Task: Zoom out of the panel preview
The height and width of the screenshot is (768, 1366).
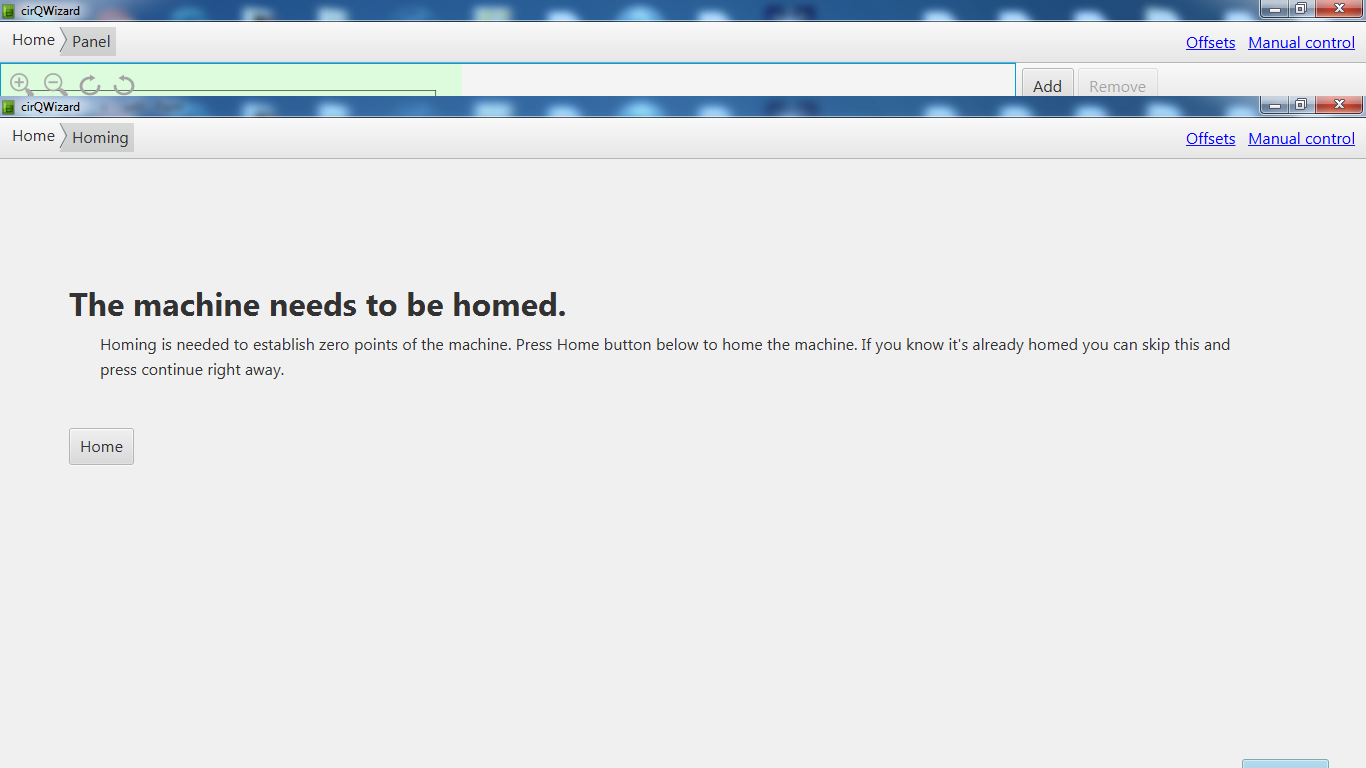Action: (56, 85)
